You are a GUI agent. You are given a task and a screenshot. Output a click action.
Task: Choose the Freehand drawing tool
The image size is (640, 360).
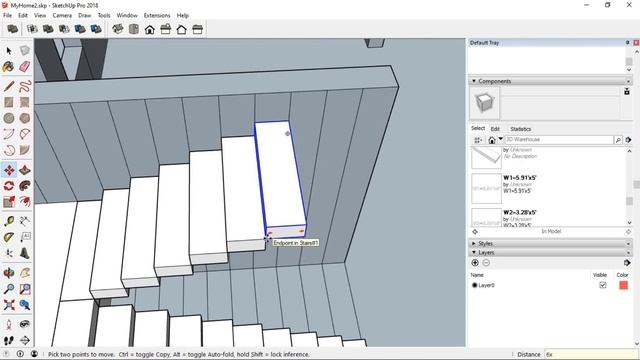[24, 86]
